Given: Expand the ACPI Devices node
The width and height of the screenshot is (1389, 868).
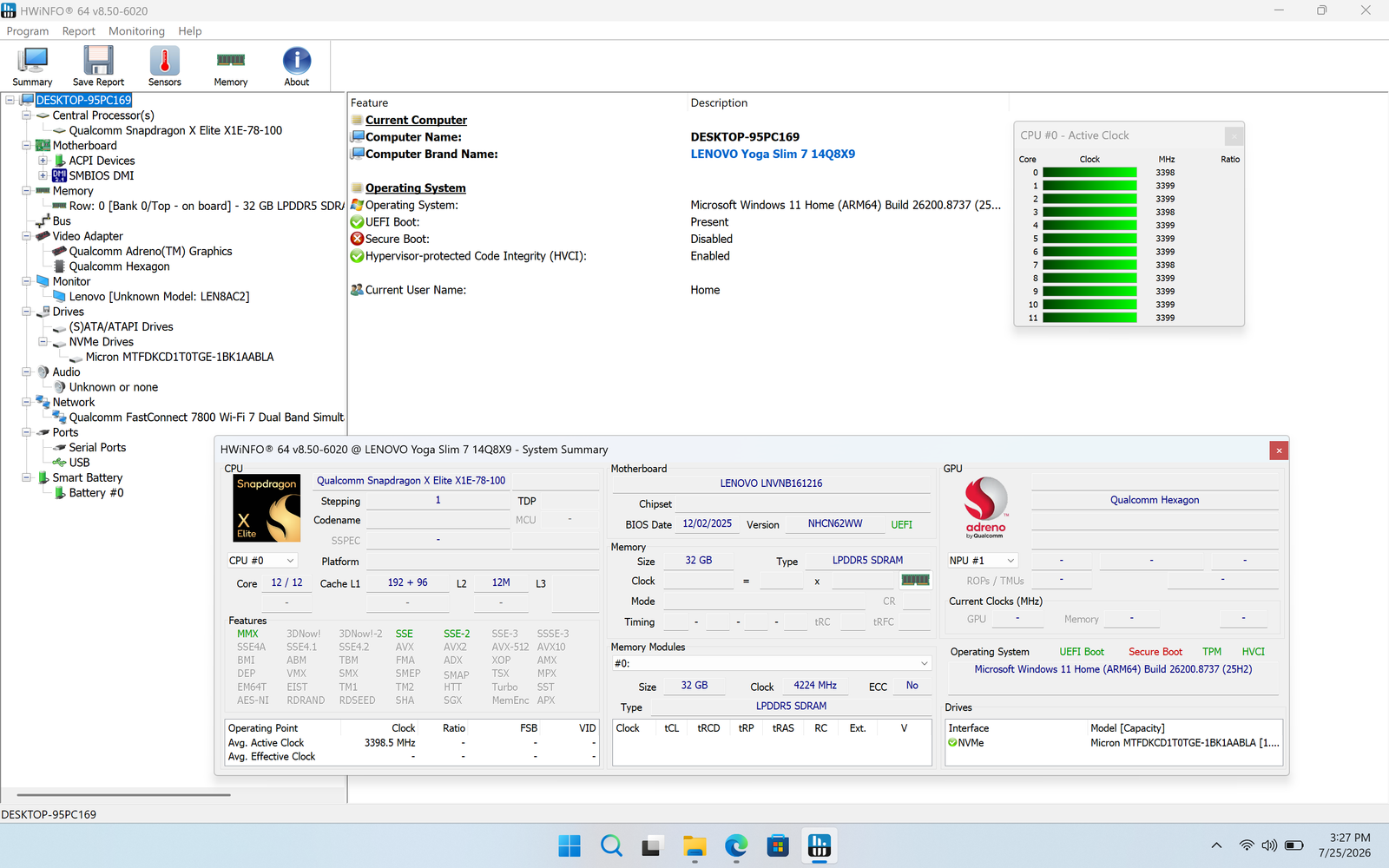Looking at the screenshot, I should [43, 161].
